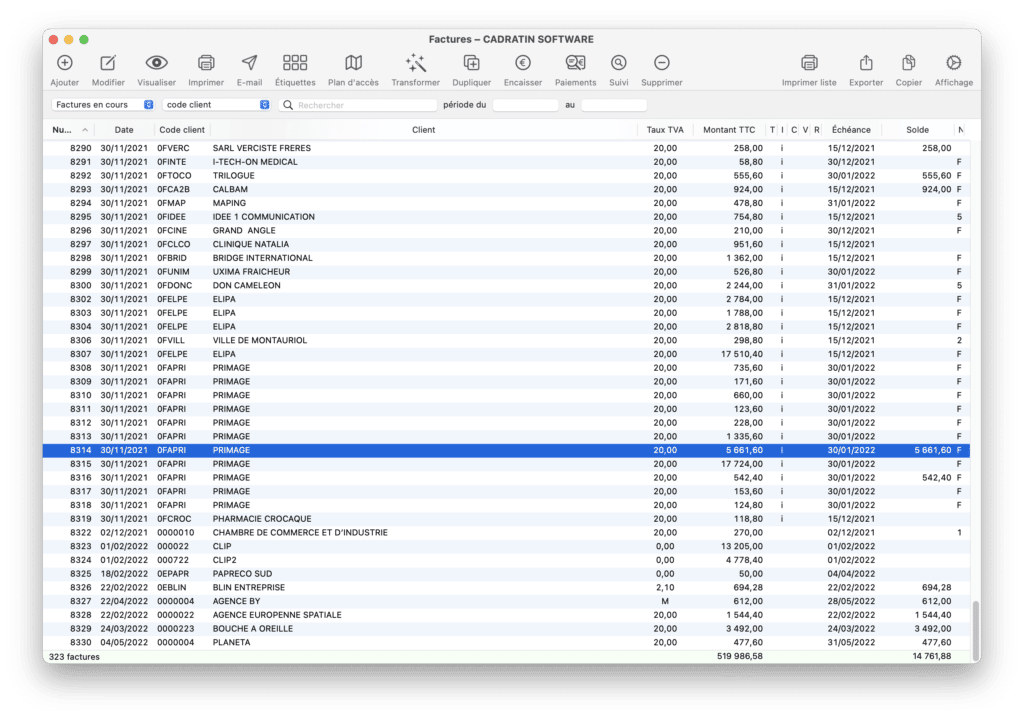Image resolution: width=1024 pixels, height=720 pixels.
Task: Select the BOUCHE A OREILLE row
Action: [506, 629]
